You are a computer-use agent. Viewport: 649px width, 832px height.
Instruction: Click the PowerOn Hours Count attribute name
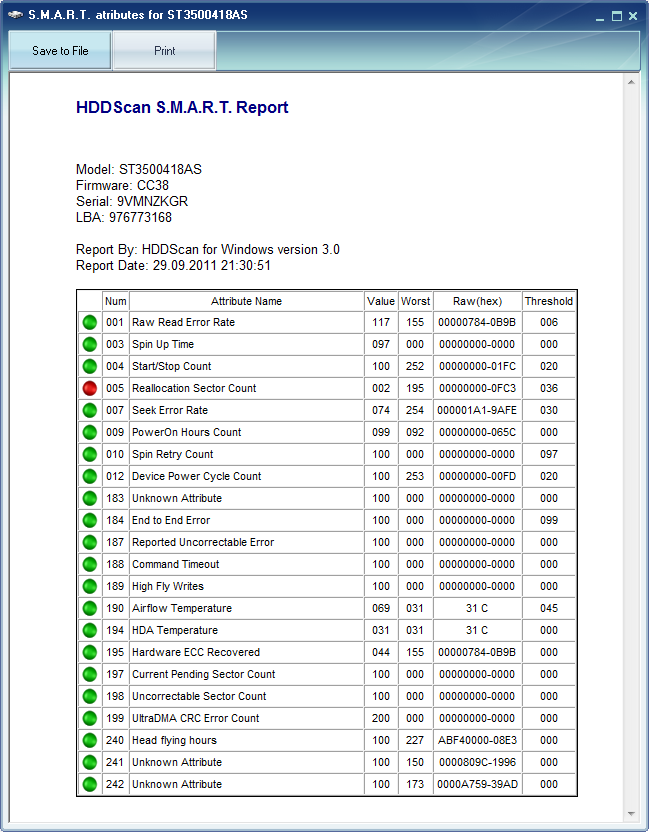click(x=187, y=432)
